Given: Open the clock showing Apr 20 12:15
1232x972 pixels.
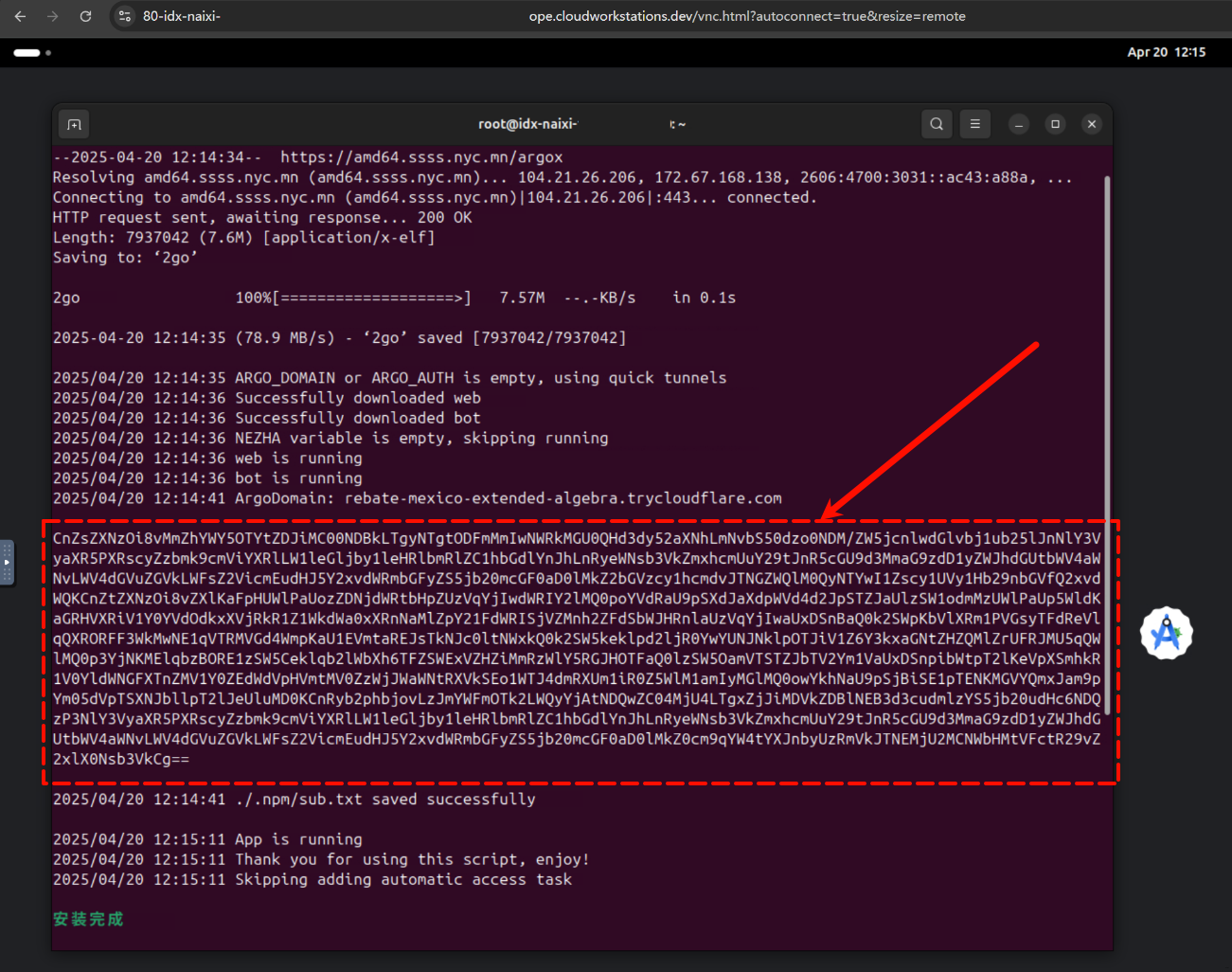Looking at the screenshot, I should (1166, 52).
